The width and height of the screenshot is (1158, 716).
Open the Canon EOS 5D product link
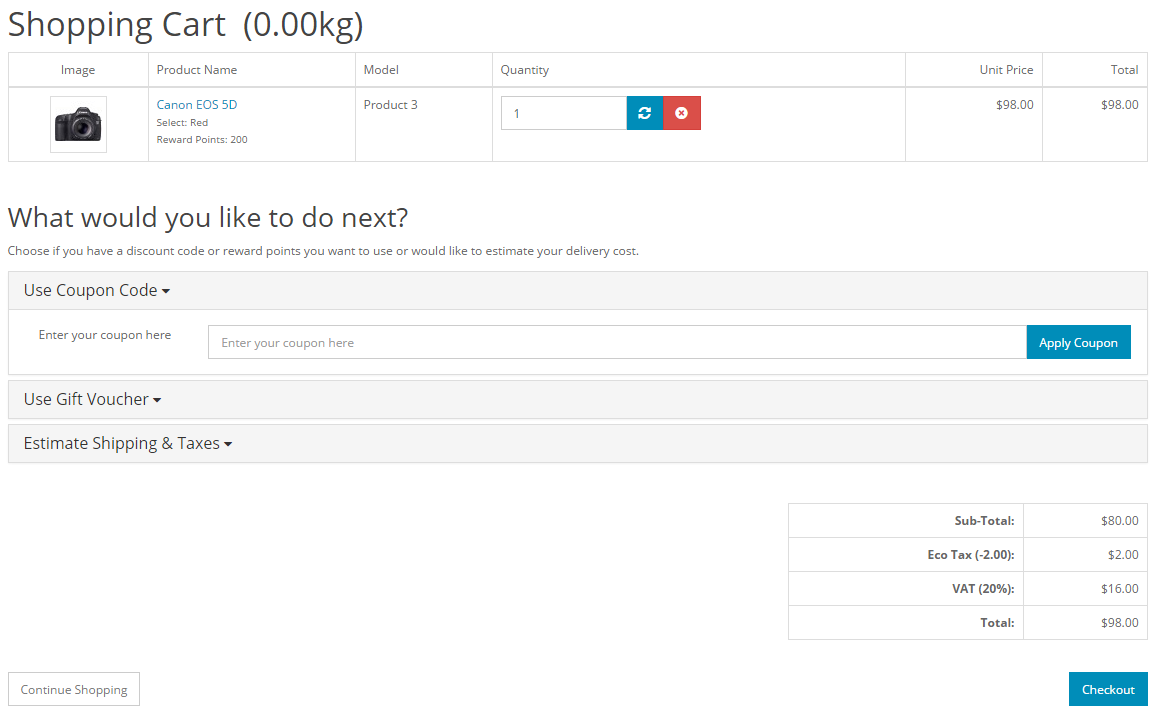(x=197, y=105)
